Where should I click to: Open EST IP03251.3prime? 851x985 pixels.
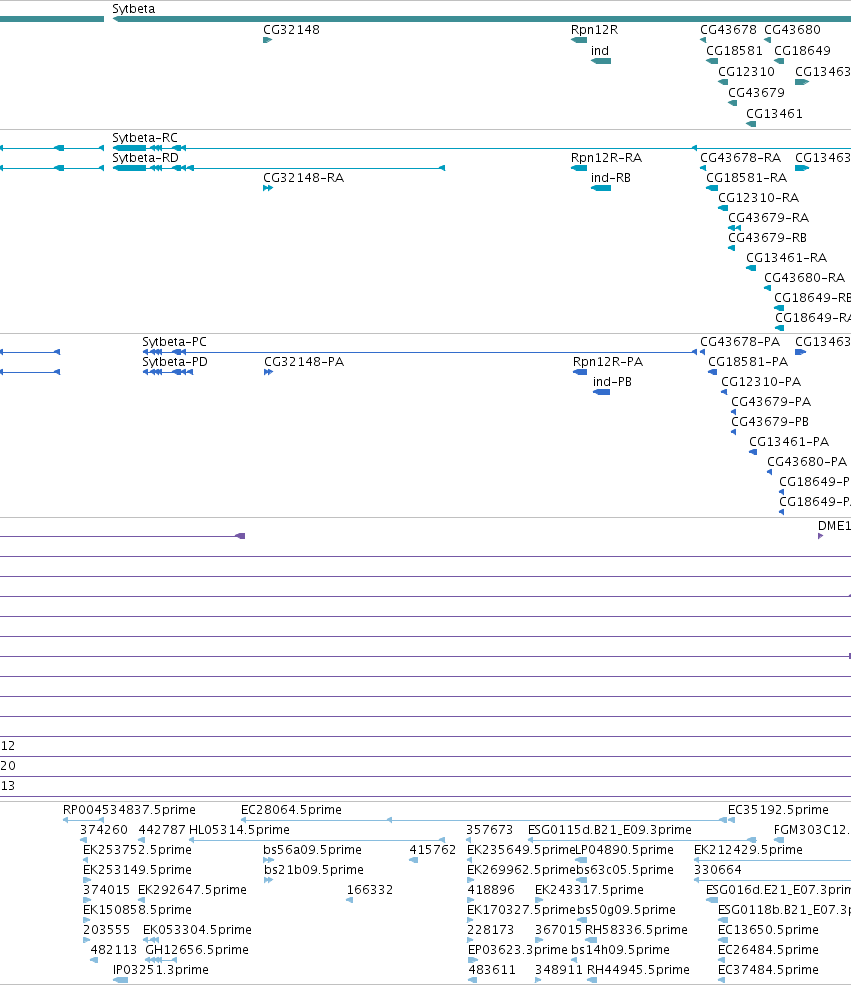click(x=161, y=970)
